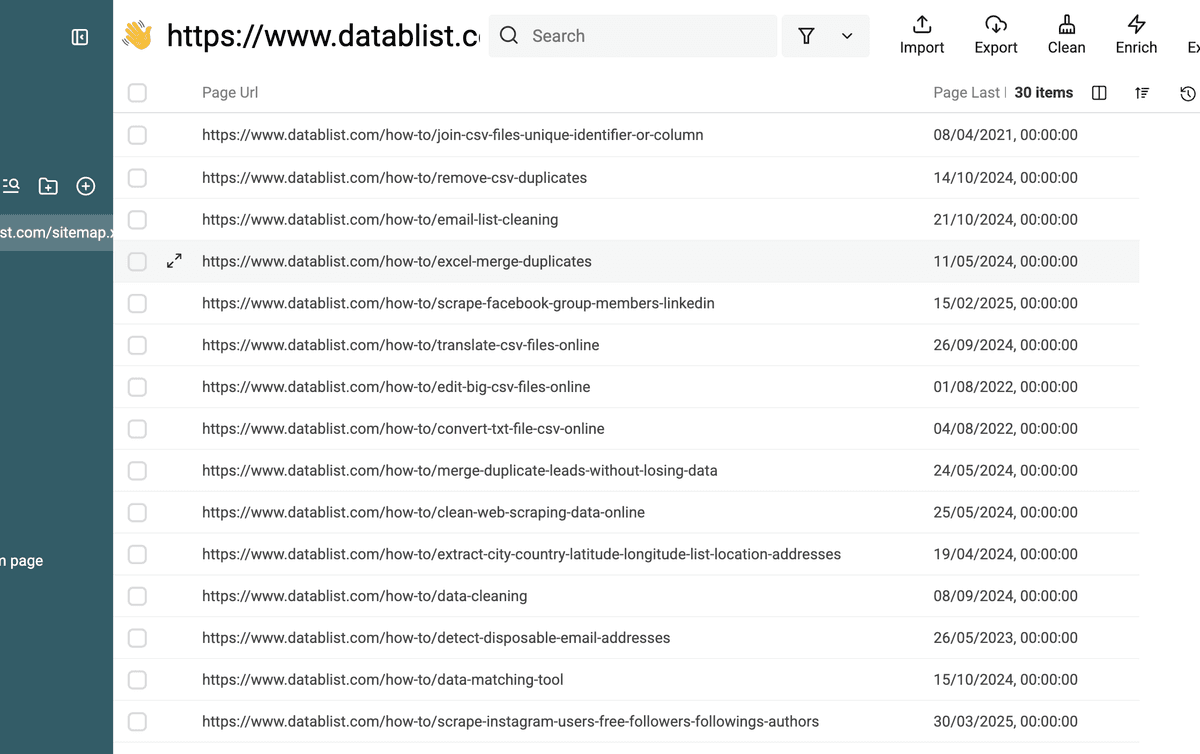Click the 30 items count label
Screen dimensions: 1200x754
pos(1044,93)
